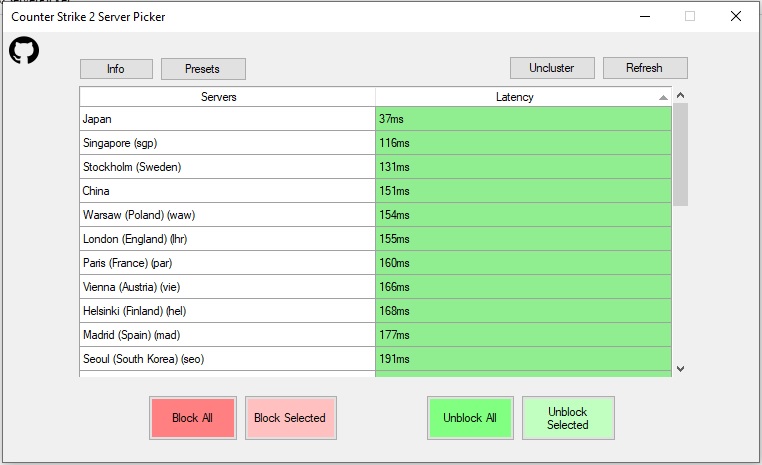Click the 168ms latency cell

[523, 310]
